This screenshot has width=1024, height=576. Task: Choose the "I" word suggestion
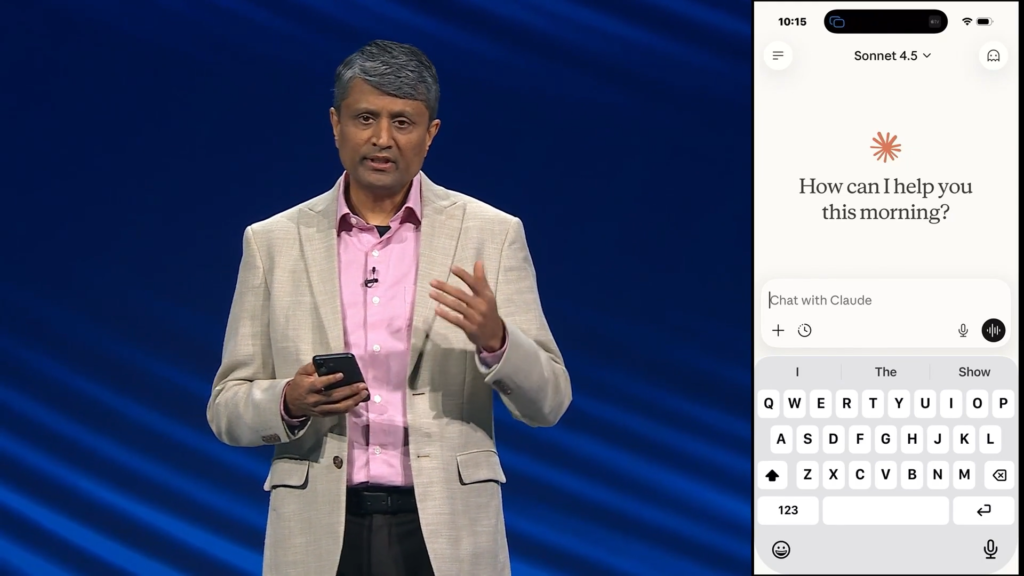coord(797,372)
